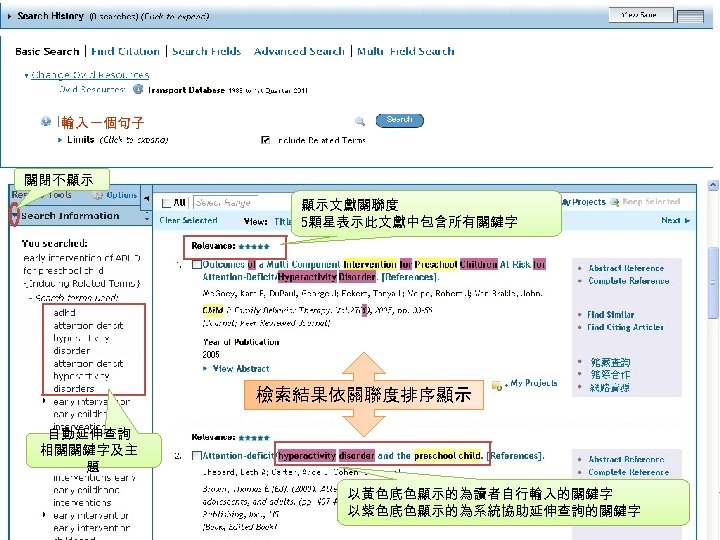Expand the Search History section

pyautogui.click(x=9, y=17)
